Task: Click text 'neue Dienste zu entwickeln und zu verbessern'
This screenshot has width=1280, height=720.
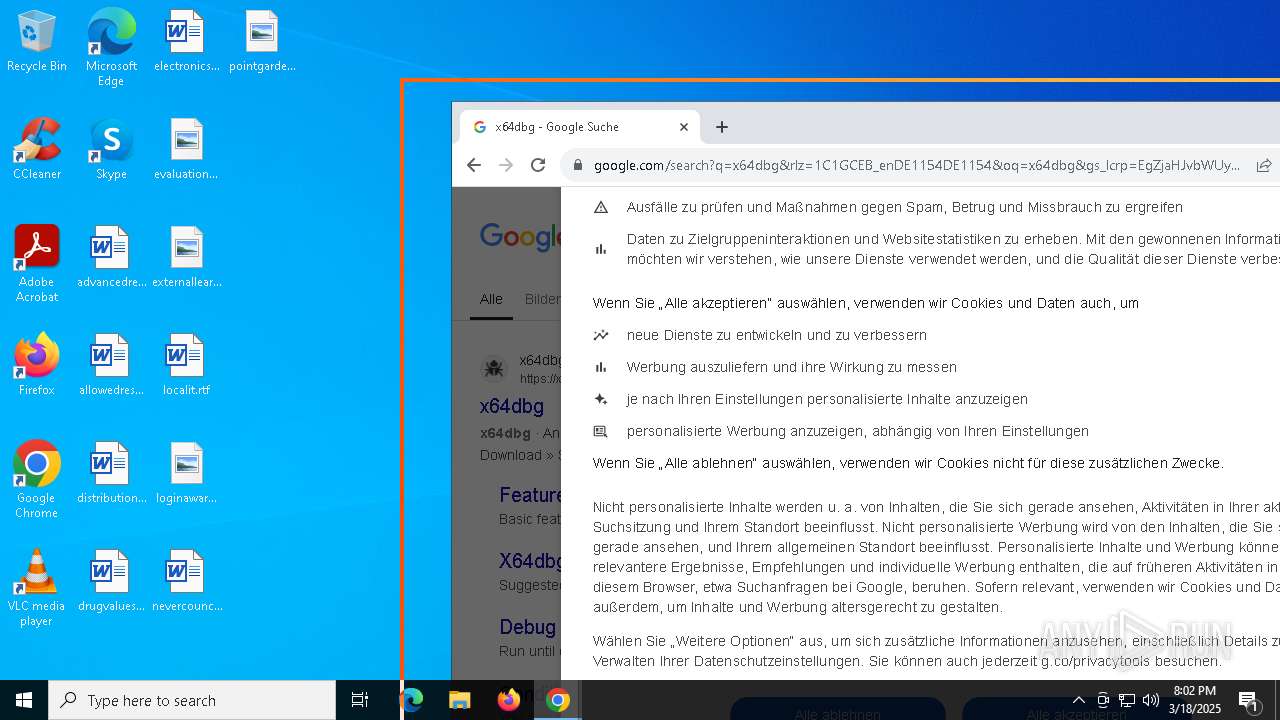Action: [x=777, y=335]
